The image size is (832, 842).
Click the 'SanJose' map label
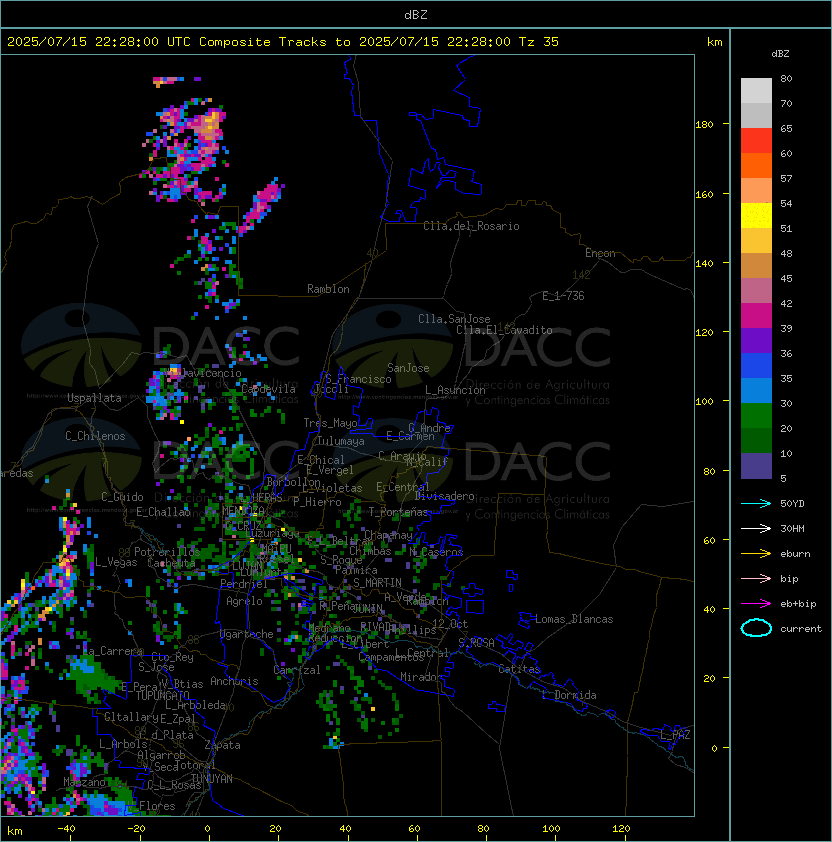[x=408, y=368]
